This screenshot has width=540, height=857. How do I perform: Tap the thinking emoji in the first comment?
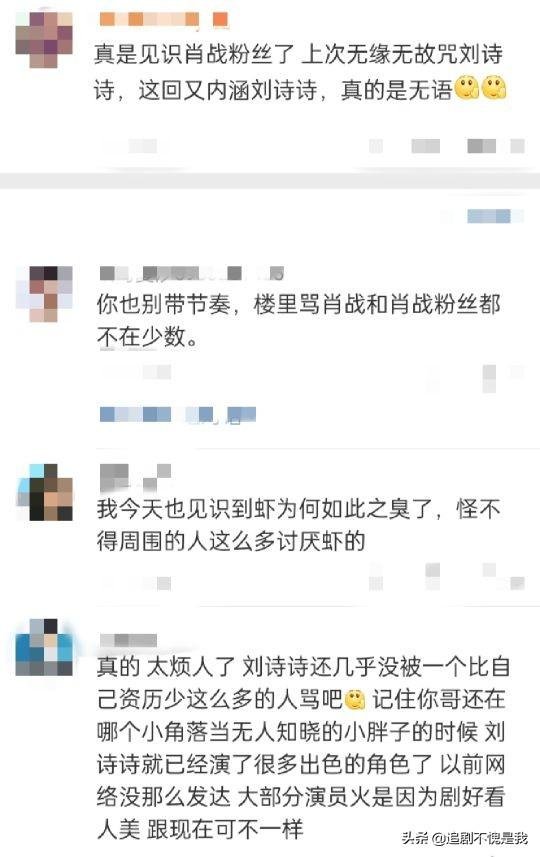coord(467,87)
